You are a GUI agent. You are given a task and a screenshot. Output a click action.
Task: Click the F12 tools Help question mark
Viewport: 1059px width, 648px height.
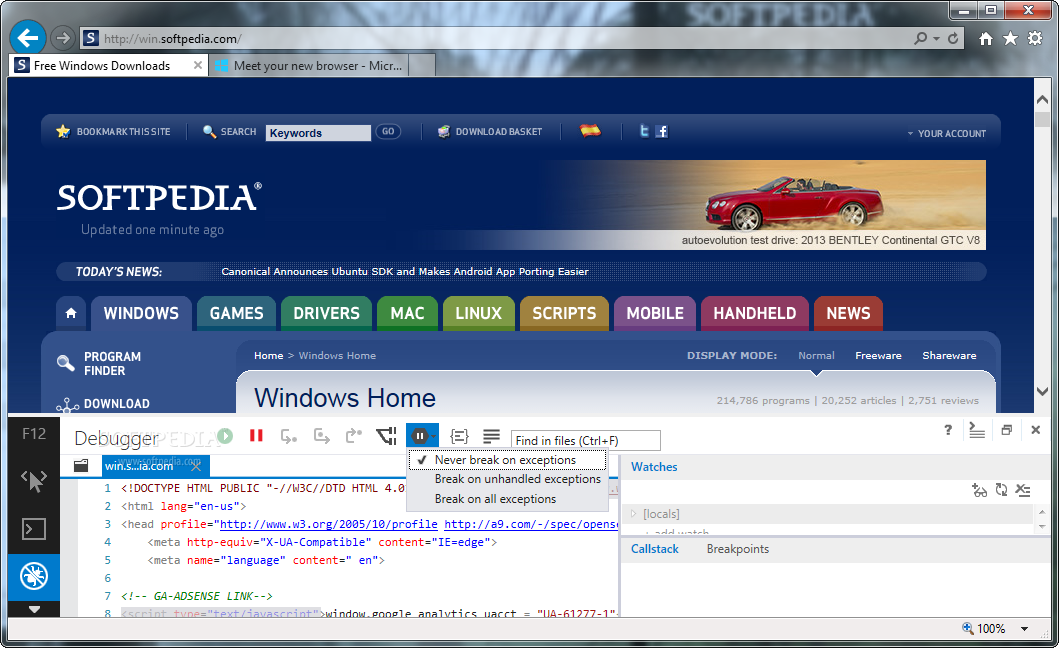click(x=948, y=430)
